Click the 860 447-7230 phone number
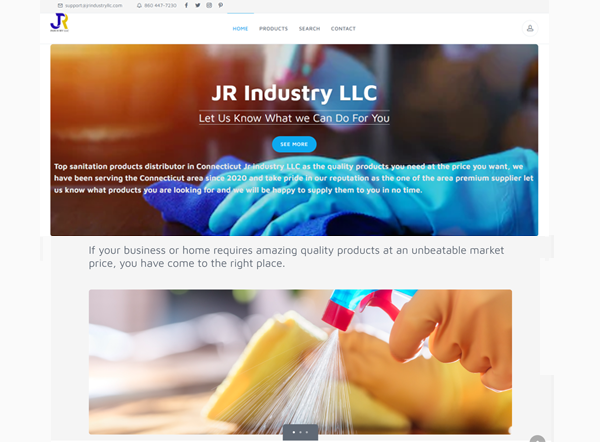This screenshot has width=600, height=442. point(160,5)
